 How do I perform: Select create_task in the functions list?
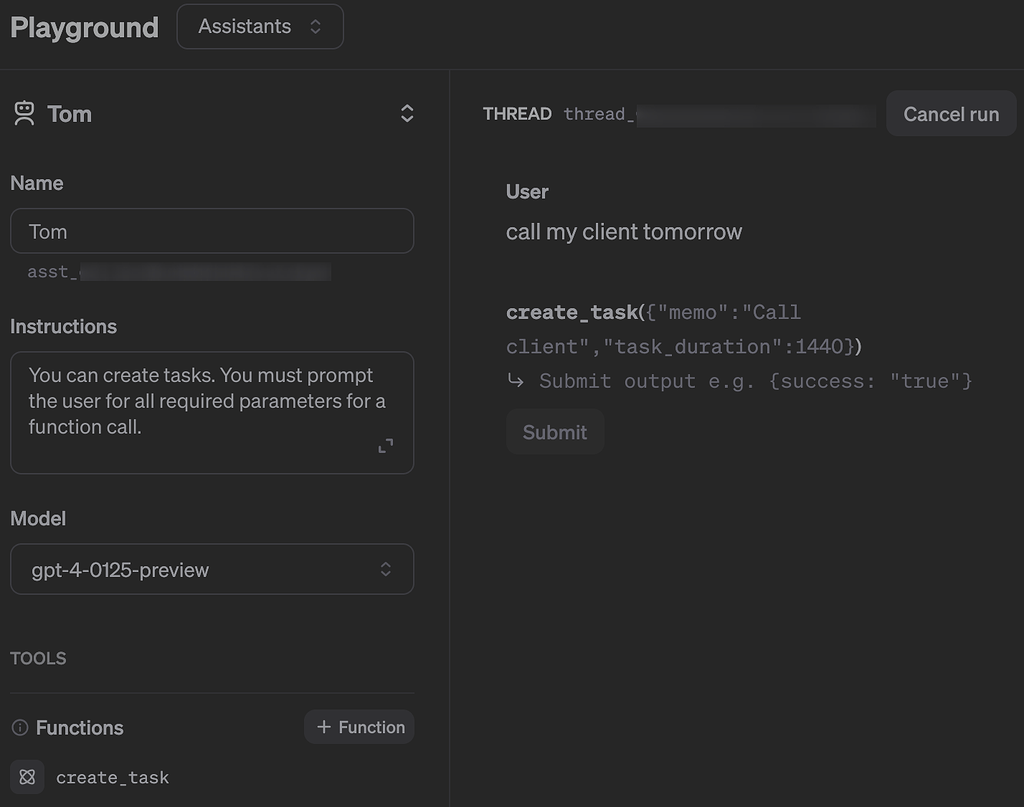(x=113, y=776)
